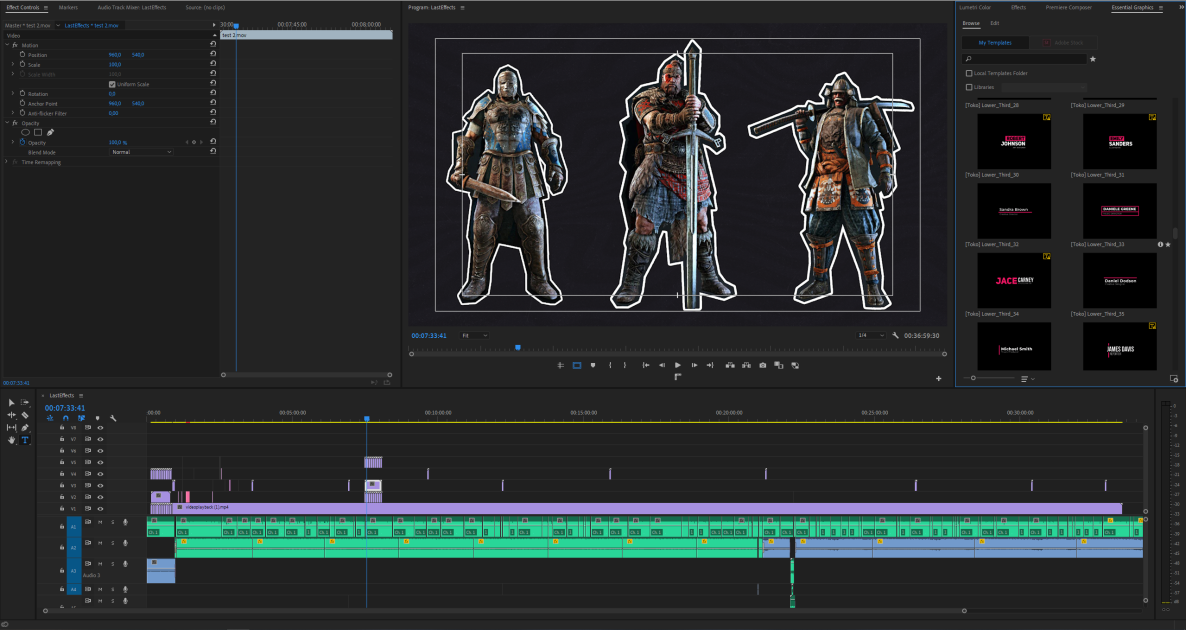The image size is (1186, 630).
Task: Uncheck Uniform Scale checkbox
Action: click(112, 84)
